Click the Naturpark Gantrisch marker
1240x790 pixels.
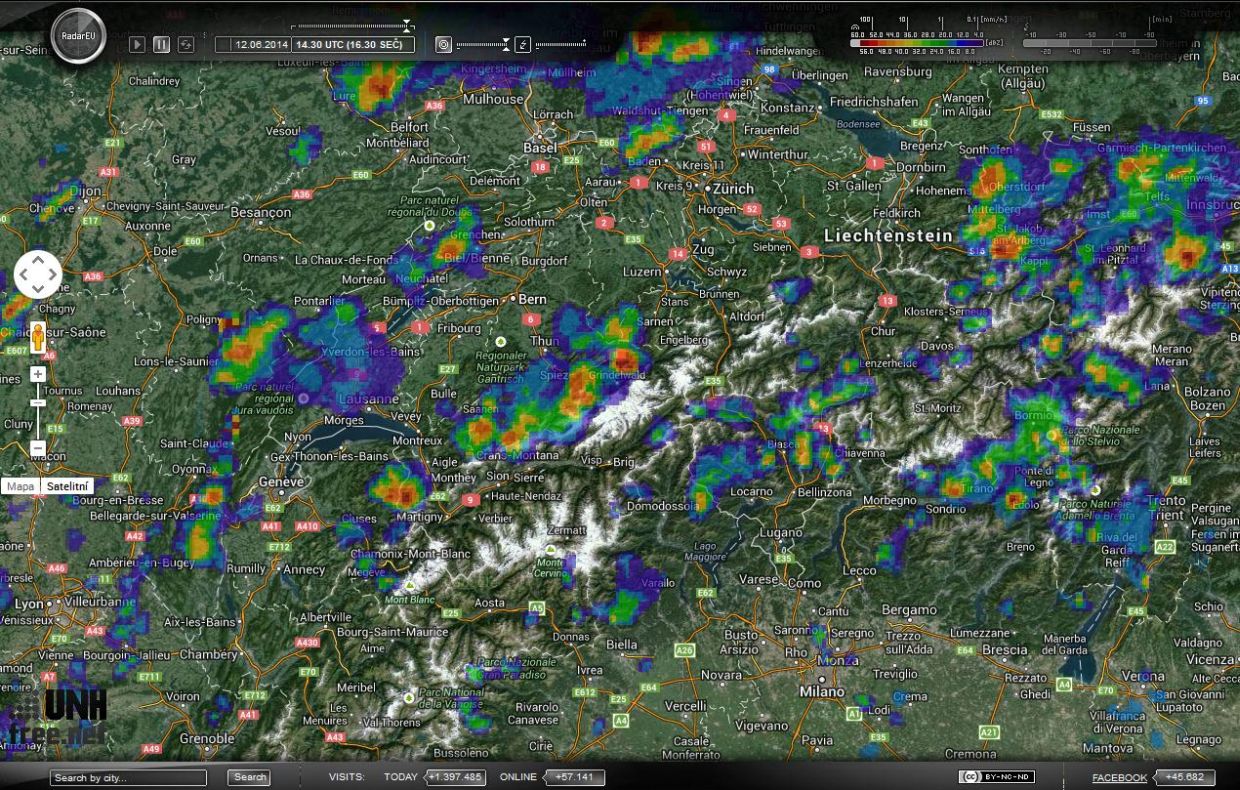[x=500, y=342]
